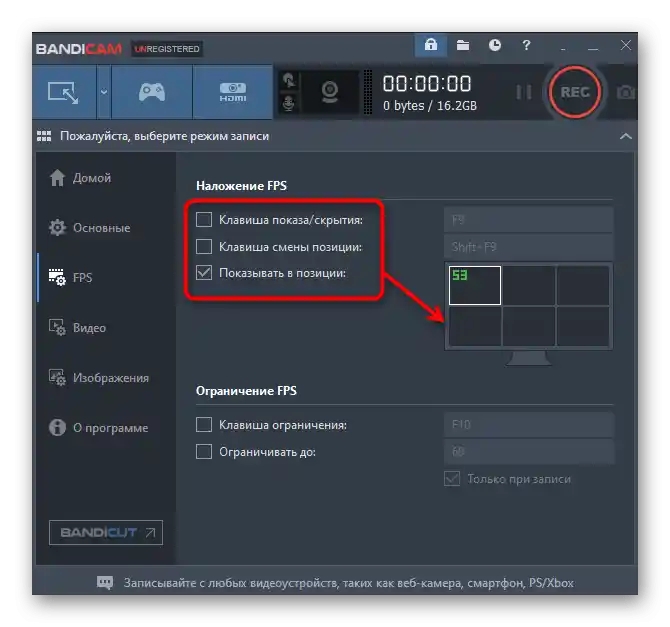Viewport: 670px width, 627px height.
Task: Open help via the question mark icon
Action: (x=526, y=45)
